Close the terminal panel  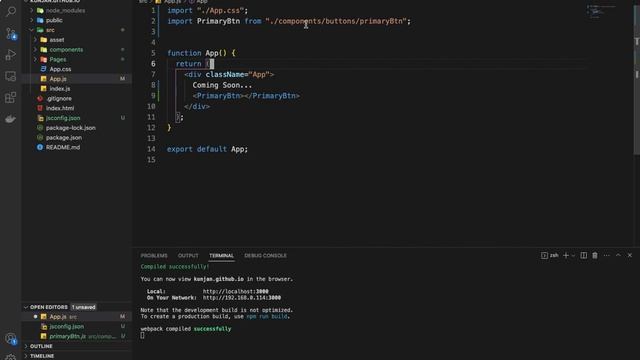(x=630, y=255)
